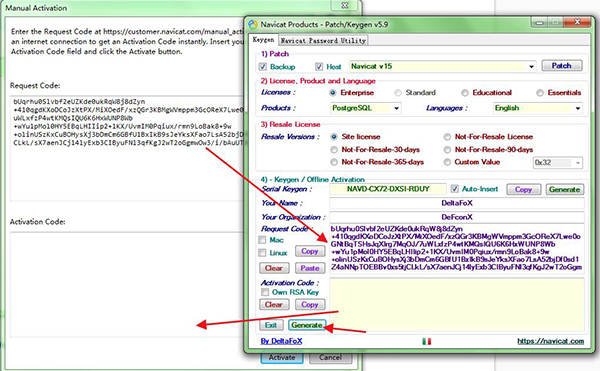Copy the serial key
This screenshot has width=600, height=371.
pyautogui.click(x=523, y=189)
